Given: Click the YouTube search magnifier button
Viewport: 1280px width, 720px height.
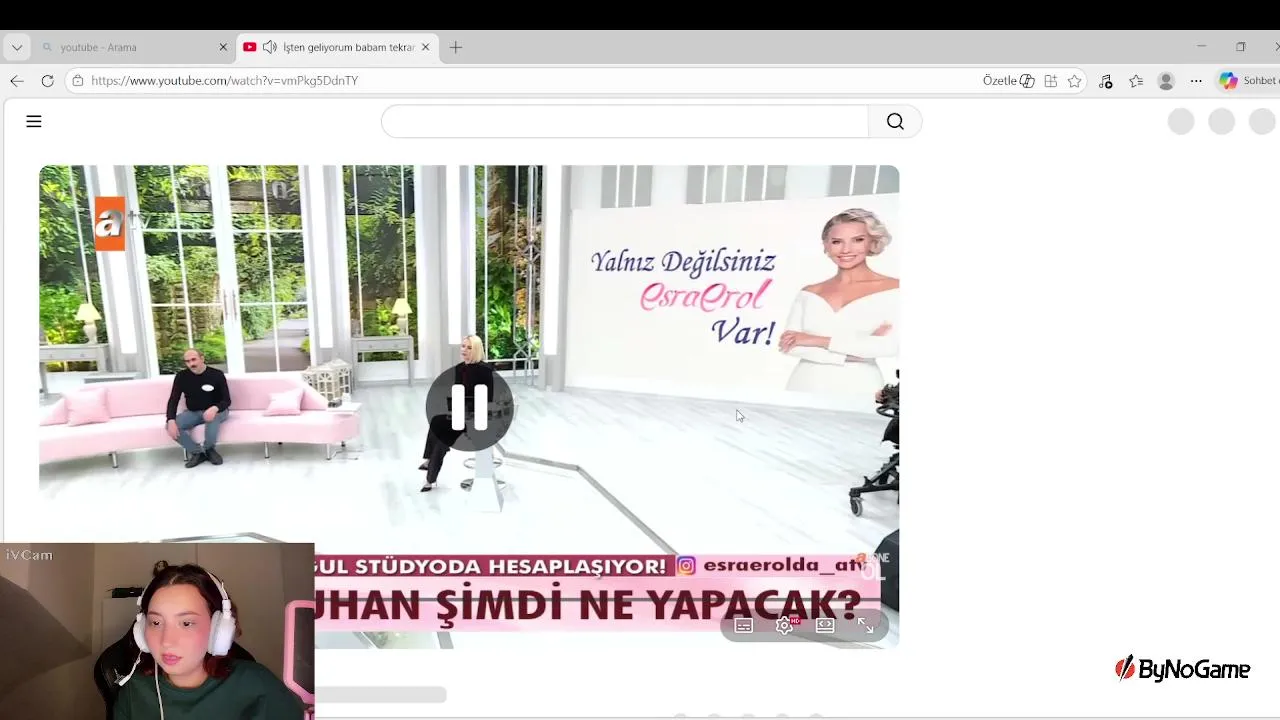Looking at the screenshot, I should 895,121.
